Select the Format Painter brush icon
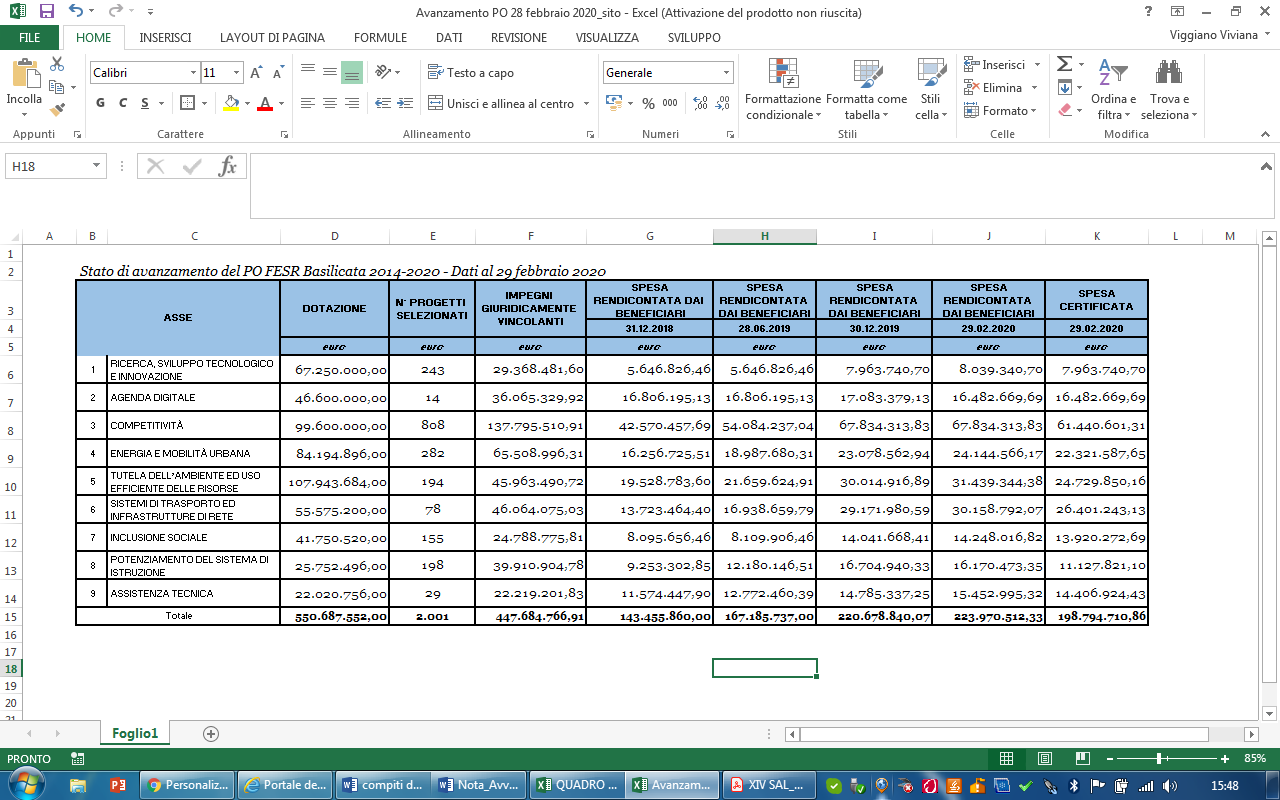 [57, 110]
